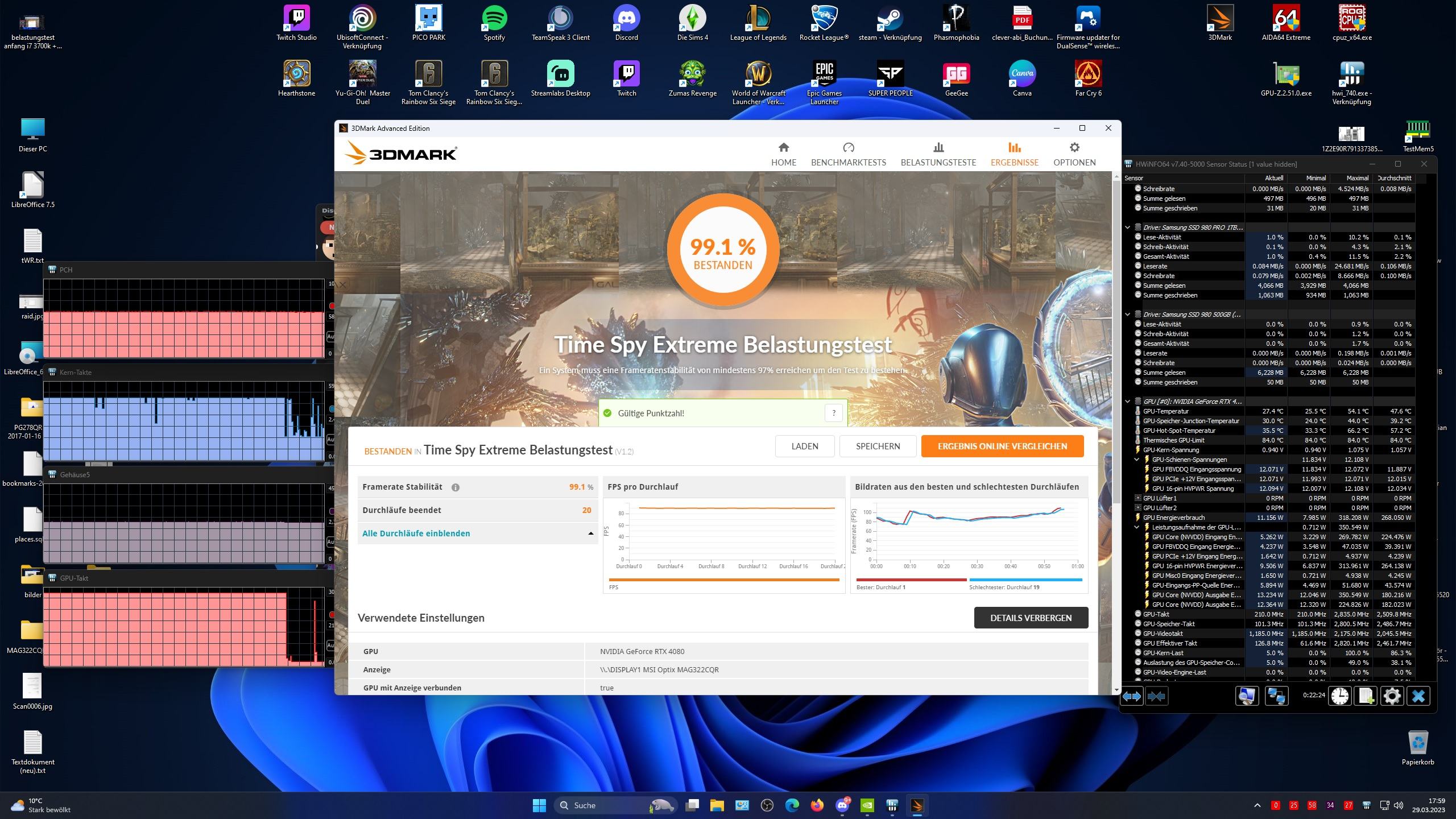The image size is (1456, 819).
Task: Collapse the GPU [#0] NVIDIA GeForce RTX sensor group
Action: (1127, 402)
